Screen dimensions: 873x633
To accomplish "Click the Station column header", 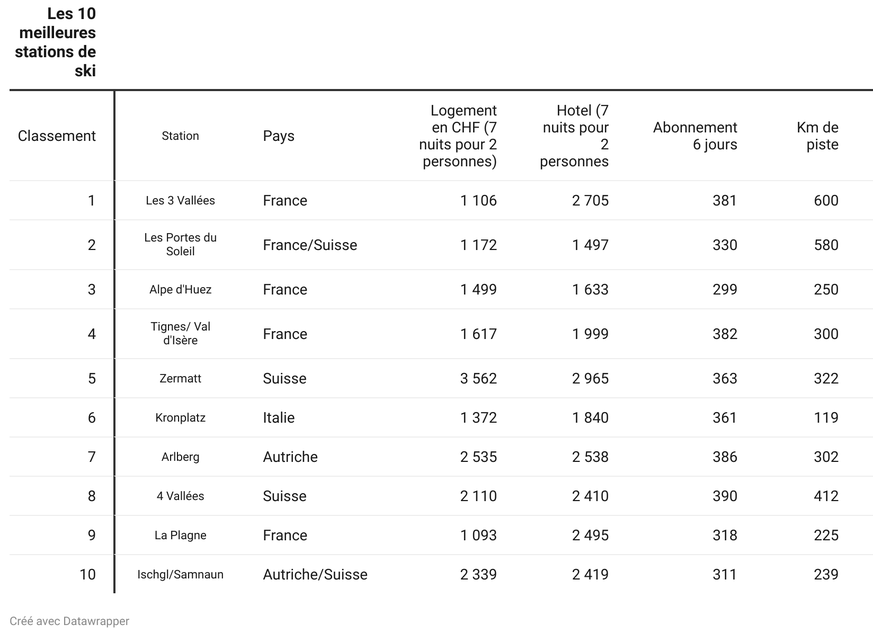I will [180, 136].
